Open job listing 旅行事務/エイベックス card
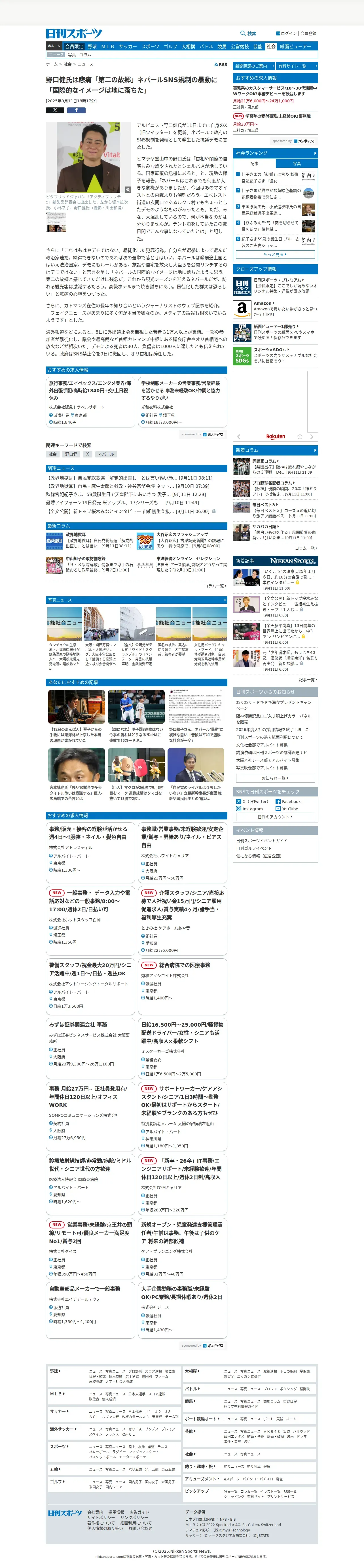The width and height of the screenshot is (364, 1568). (x=90, y=402)
